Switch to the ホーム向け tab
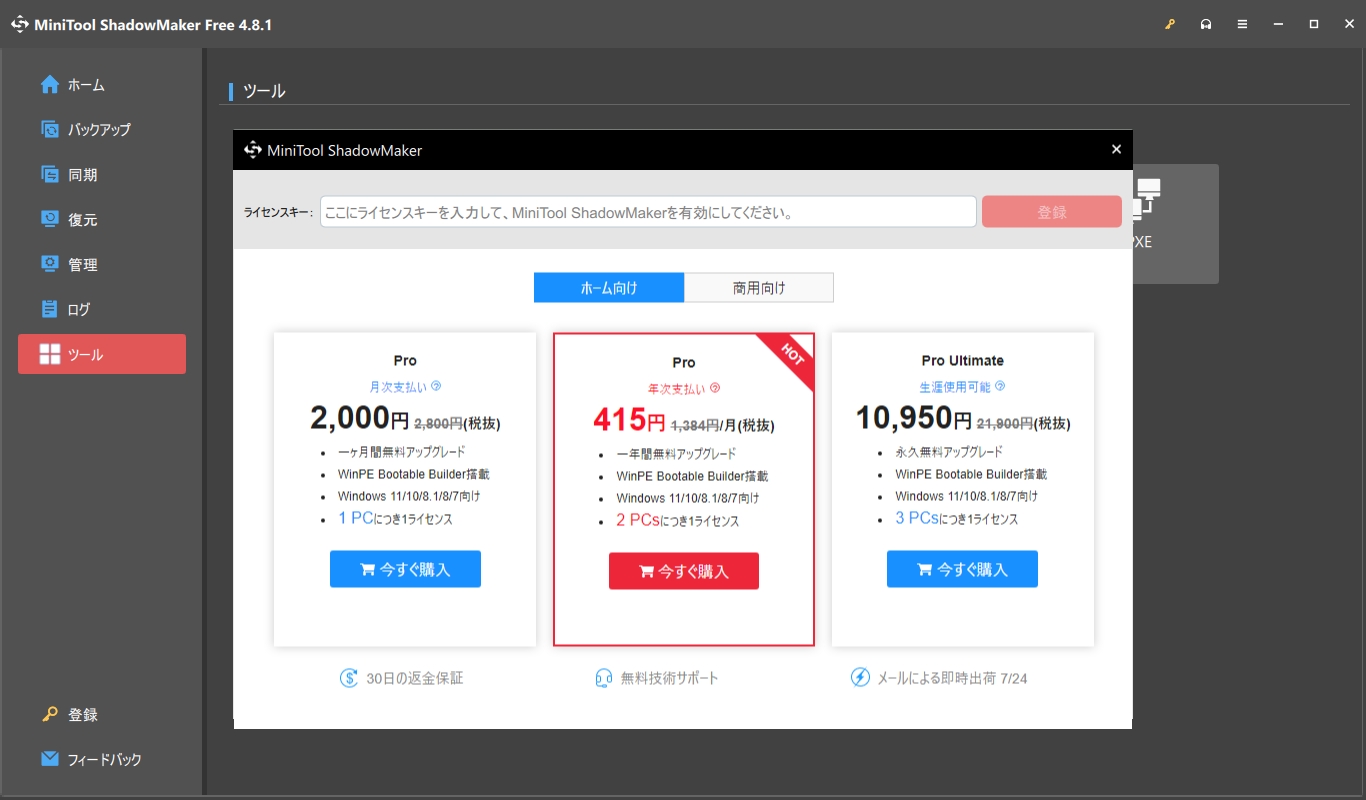 tap(609, 288)
